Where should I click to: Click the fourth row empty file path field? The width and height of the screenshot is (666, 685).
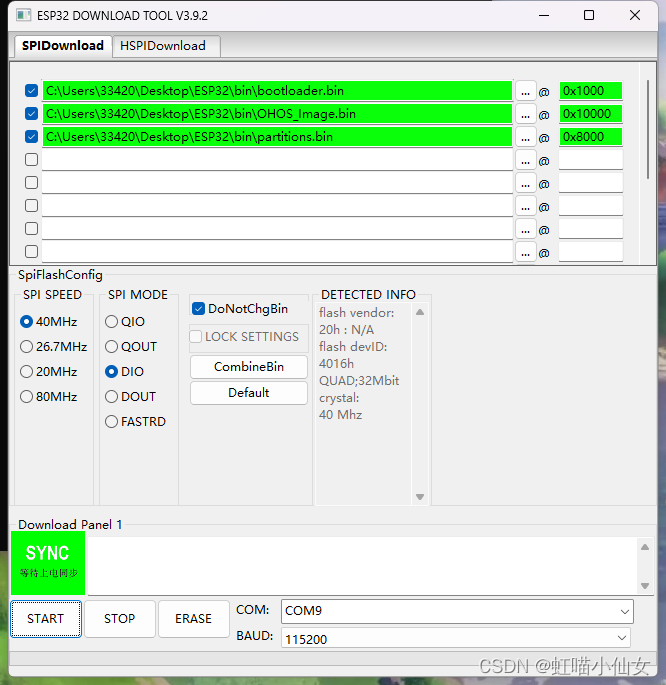point(277,160)
